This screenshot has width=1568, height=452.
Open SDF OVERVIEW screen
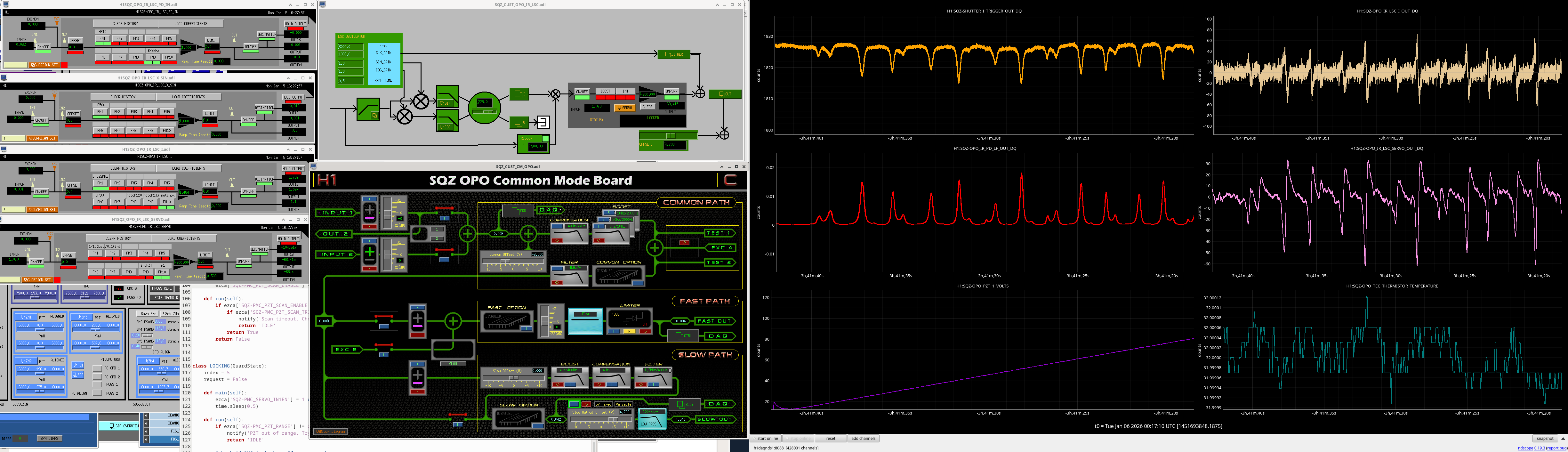tap(124, 426)
